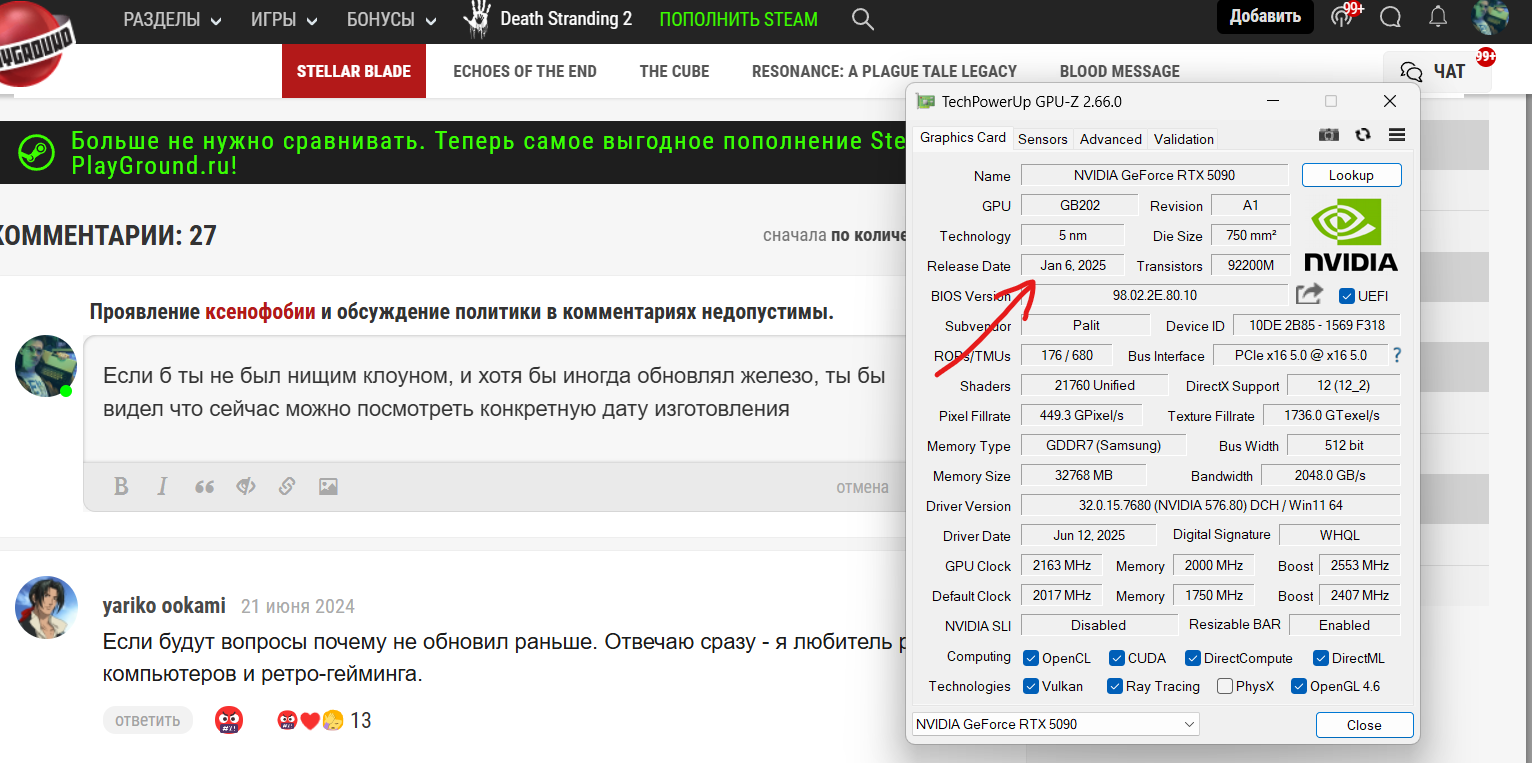This screenshot has height=763, width=1532.
Task: Open the yariko ookami username link
Action: click(164, 606)
